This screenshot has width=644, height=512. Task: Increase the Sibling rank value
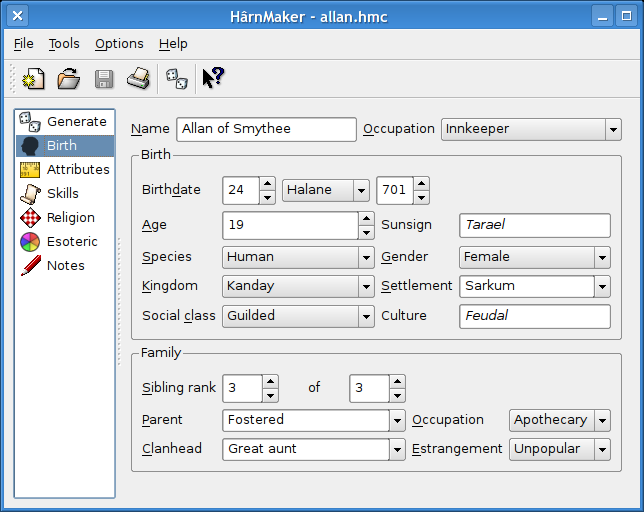pyautogui.click(x=270, y=381)
